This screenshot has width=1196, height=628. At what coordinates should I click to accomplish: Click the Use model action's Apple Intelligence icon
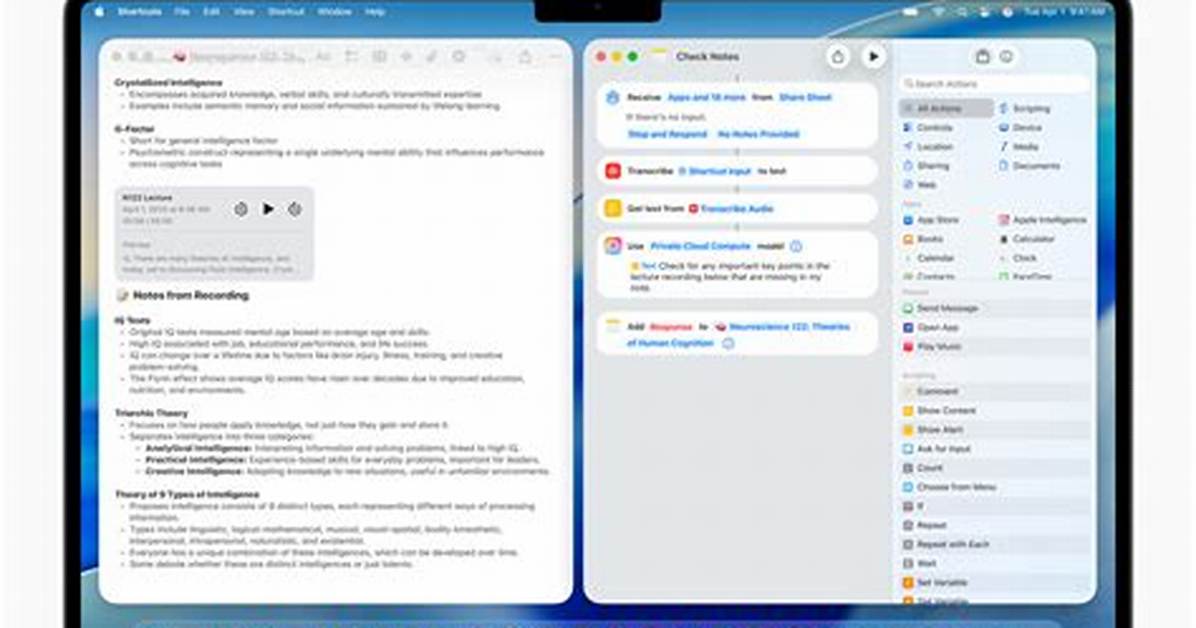click(612, 246)
